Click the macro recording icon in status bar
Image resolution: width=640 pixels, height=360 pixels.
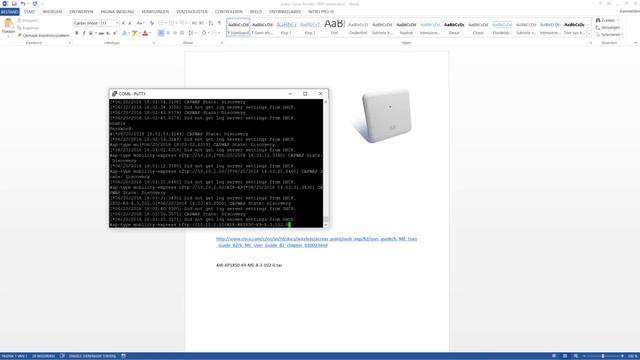click(123, 356)
